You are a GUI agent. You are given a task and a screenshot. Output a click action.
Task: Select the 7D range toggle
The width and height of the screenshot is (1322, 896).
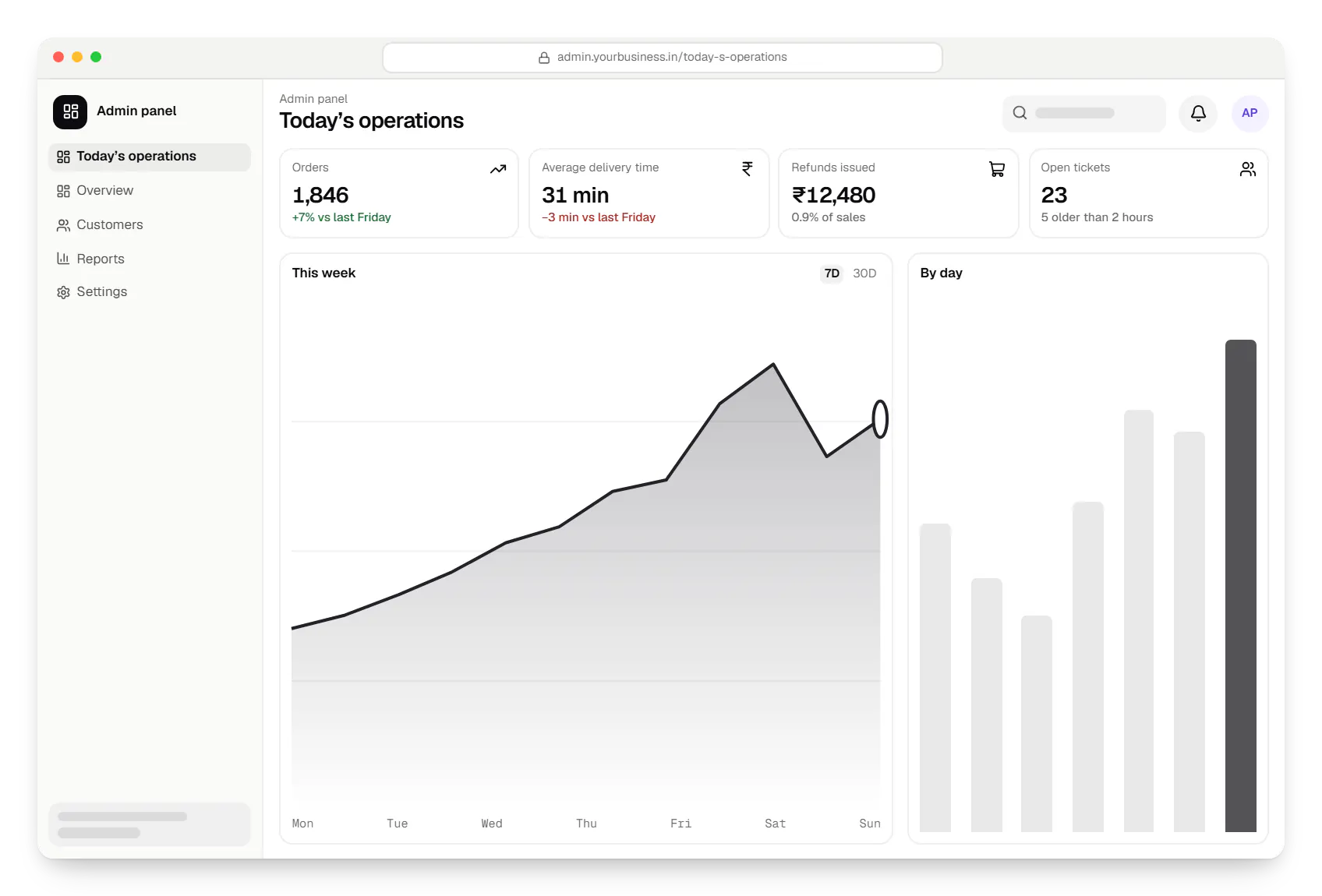(832, 273)
